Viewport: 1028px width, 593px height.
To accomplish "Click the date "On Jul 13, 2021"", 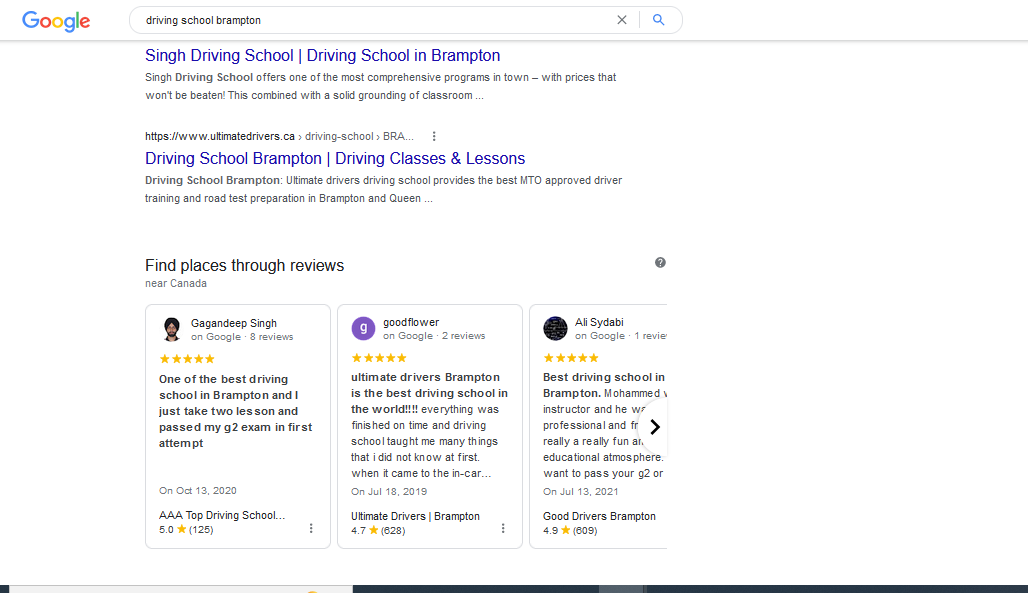I will (580, 491).
